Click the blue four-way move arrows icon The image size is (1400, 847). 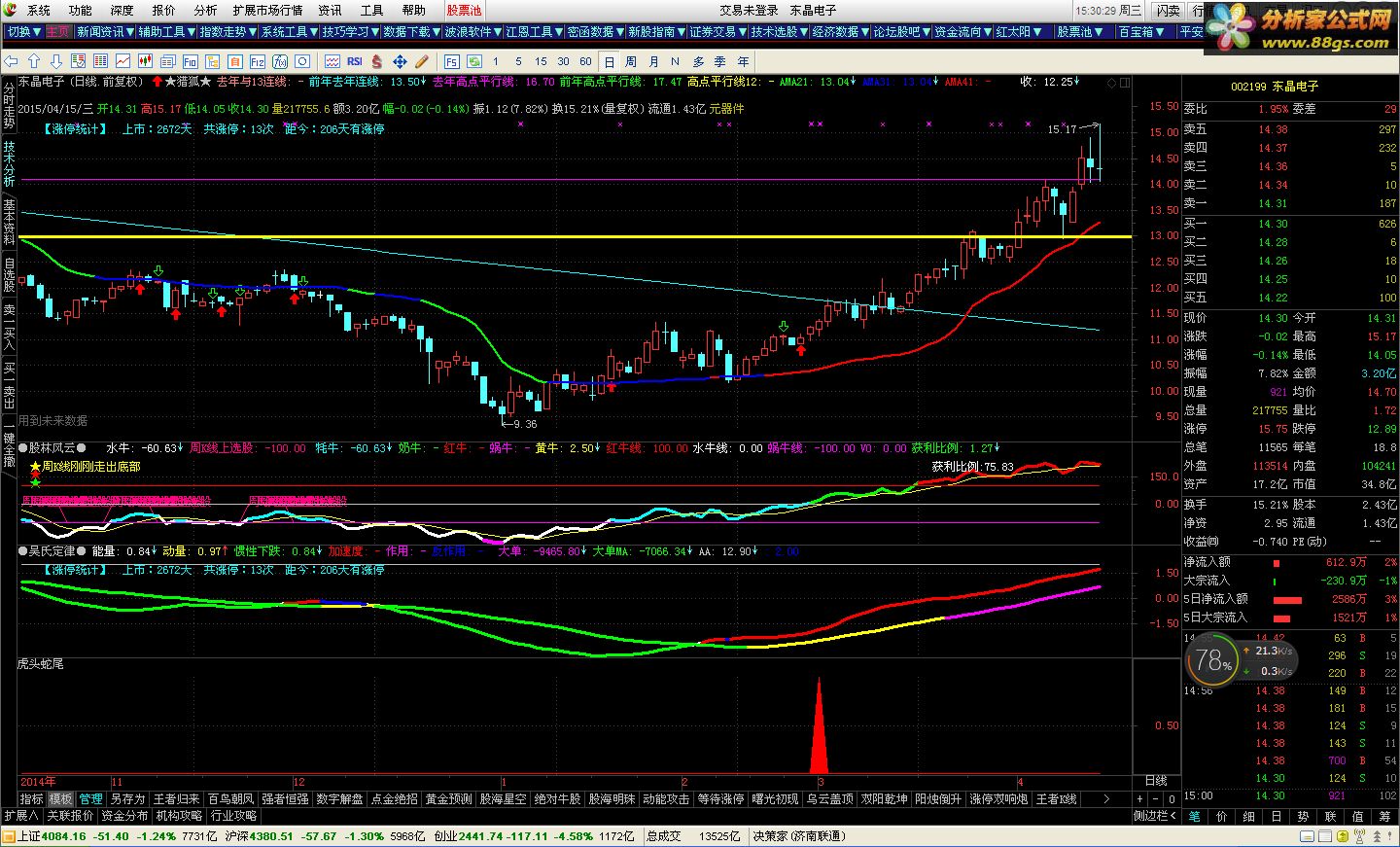pyautogui.click(x=400, y=61)
